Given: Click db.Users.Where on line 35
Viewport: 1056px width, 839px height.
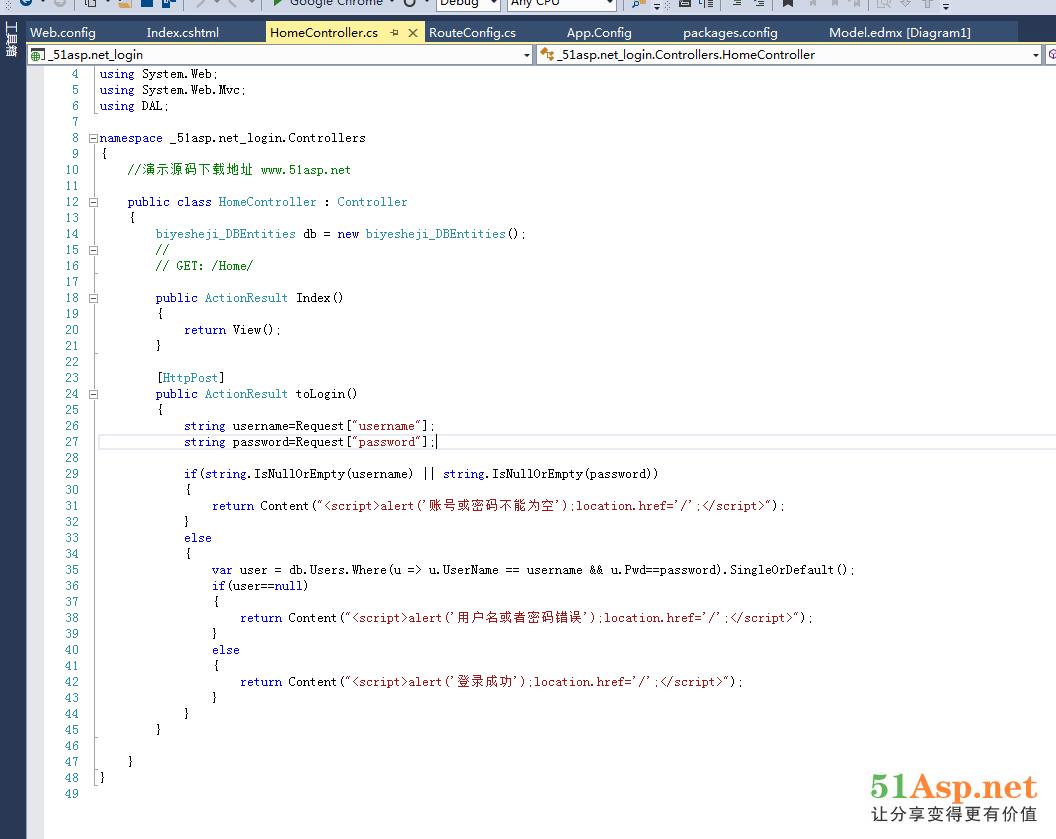Looking at the screenshot, I should coord(337,570).
